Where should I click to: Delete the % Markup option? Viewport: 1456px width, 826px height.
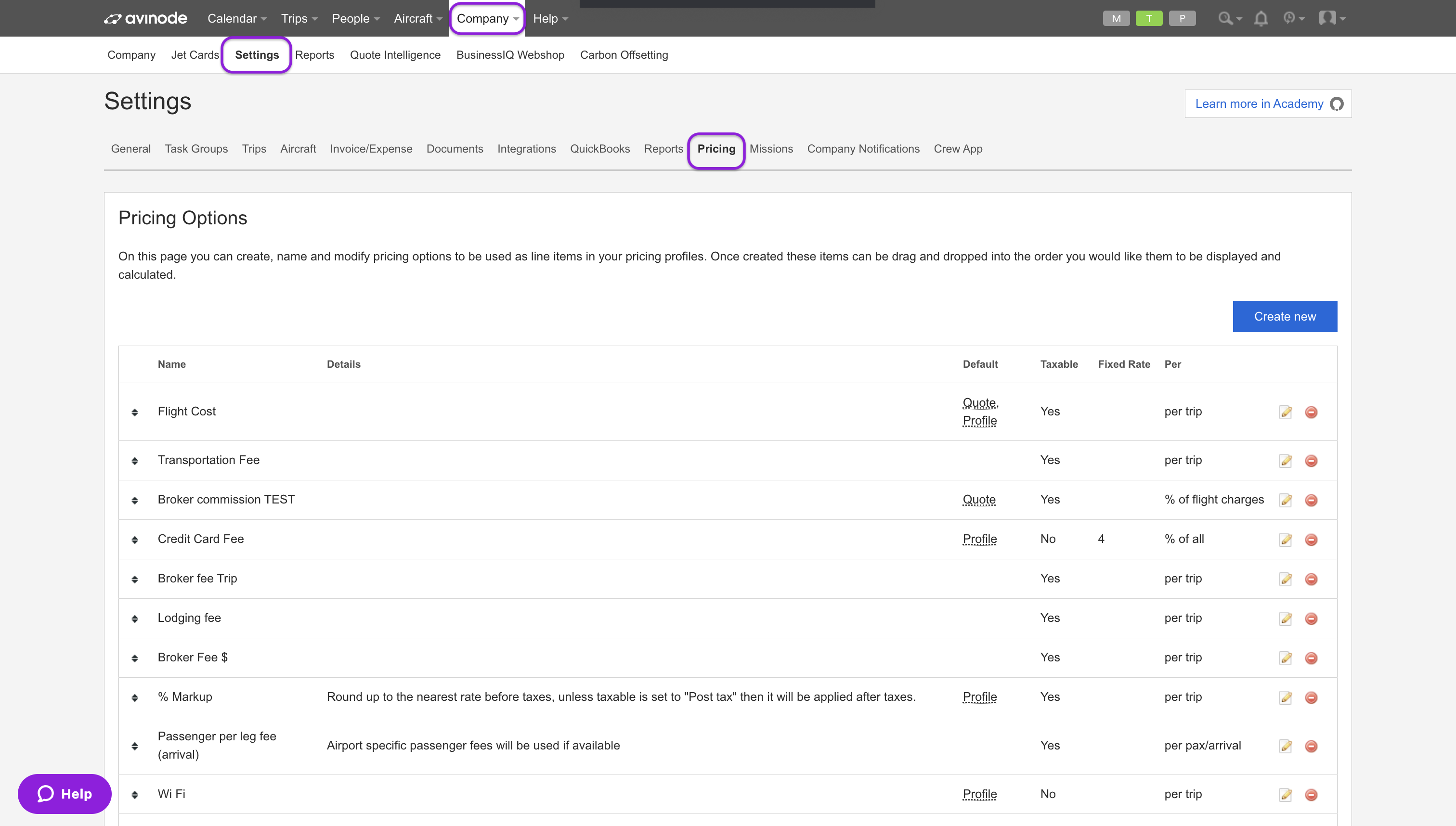1311,697
